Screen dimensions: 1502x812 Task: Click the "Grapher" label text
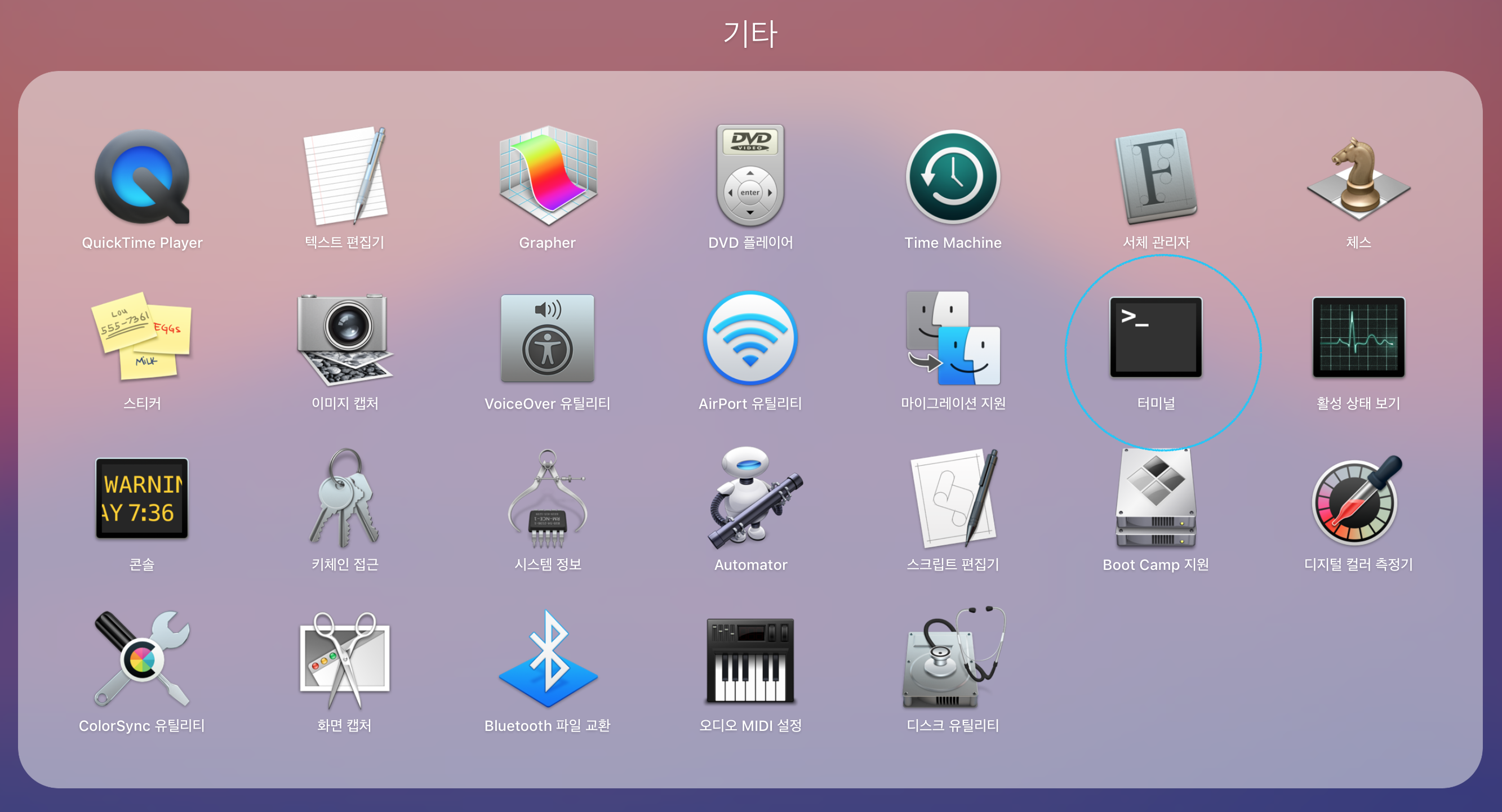pos(548,243)
